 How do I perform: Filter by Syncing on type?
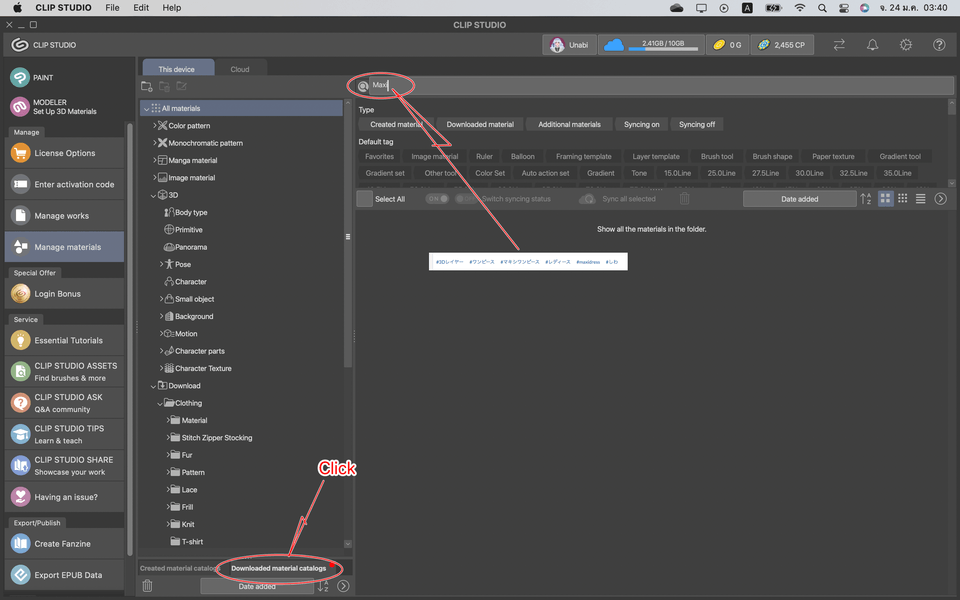pyautogui.click(x=642, y=124)
